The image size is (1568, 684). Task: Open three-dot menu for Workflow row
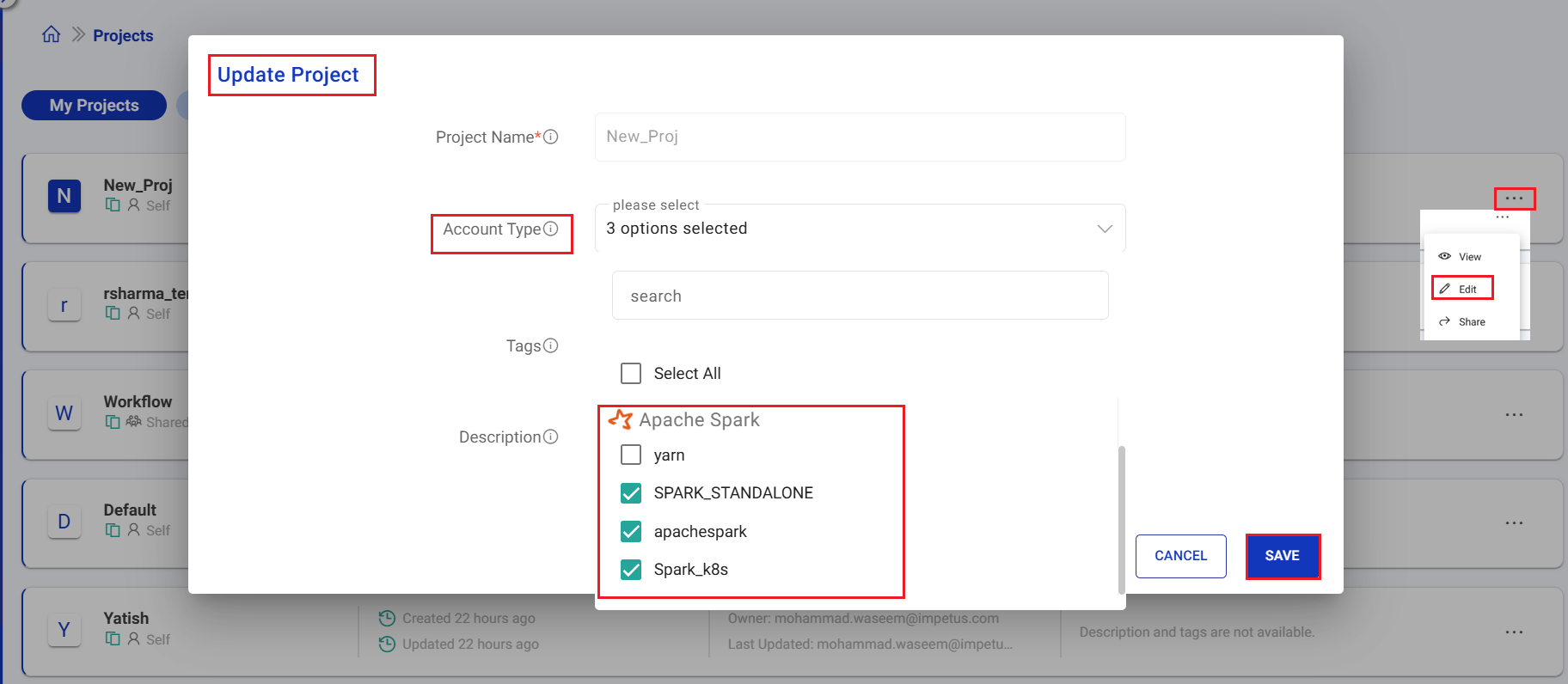[x=1515, y=414]
